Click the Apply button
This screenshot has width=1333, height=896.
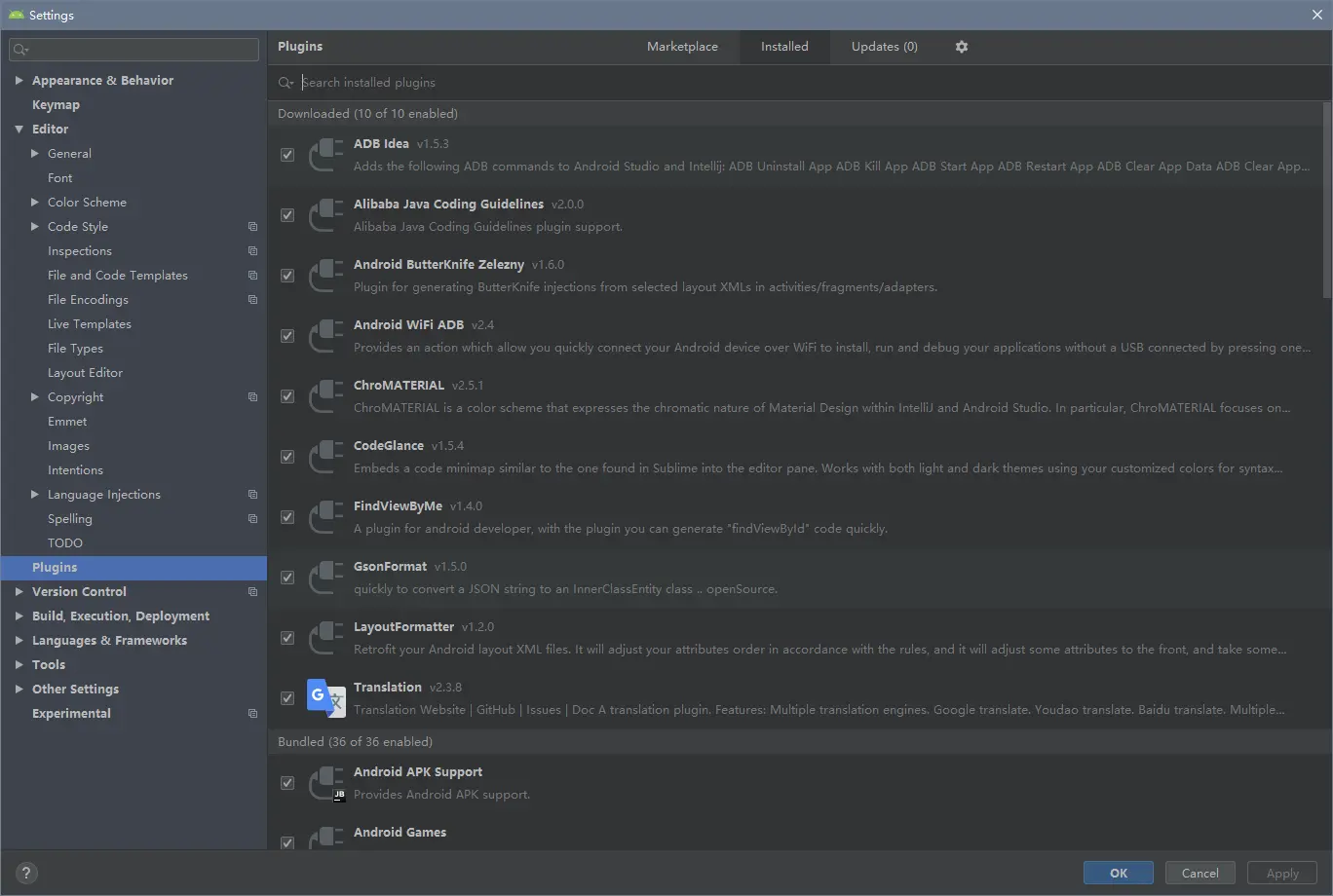pos(1282,873)
